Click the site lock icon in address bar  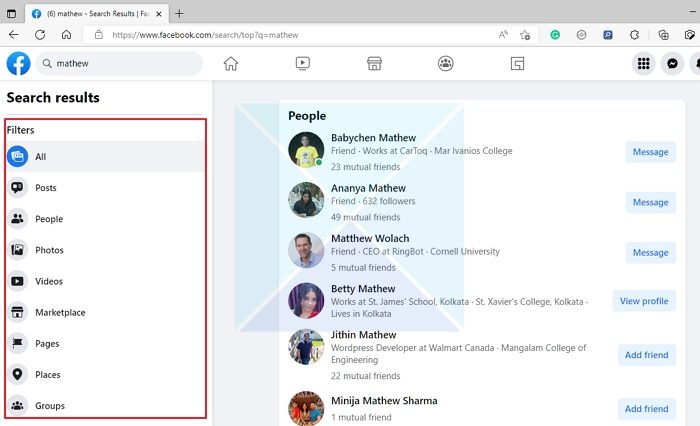(99, 35)
